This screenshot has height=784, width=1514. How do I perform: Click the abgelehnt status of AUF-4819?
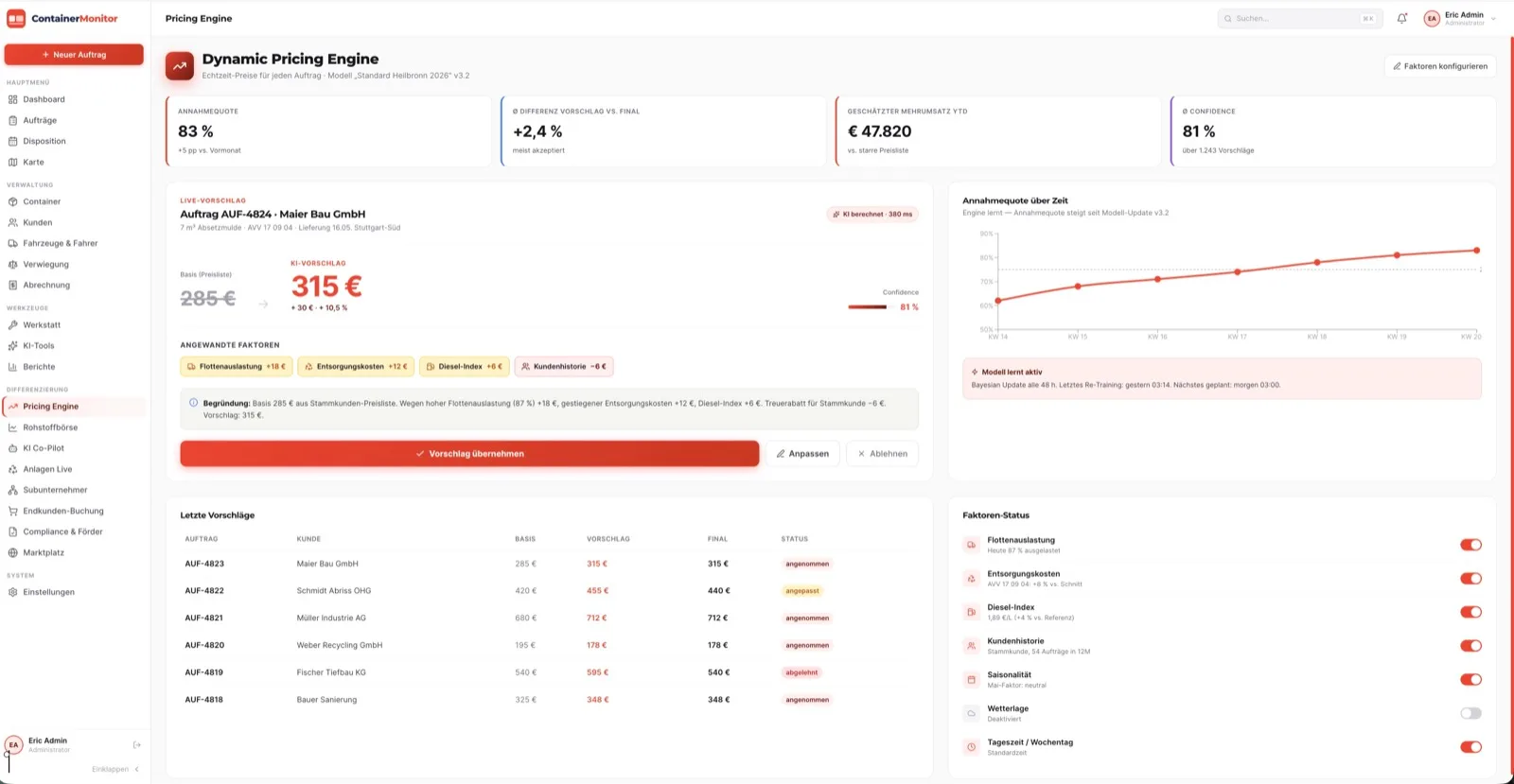(x=801, y=672)
